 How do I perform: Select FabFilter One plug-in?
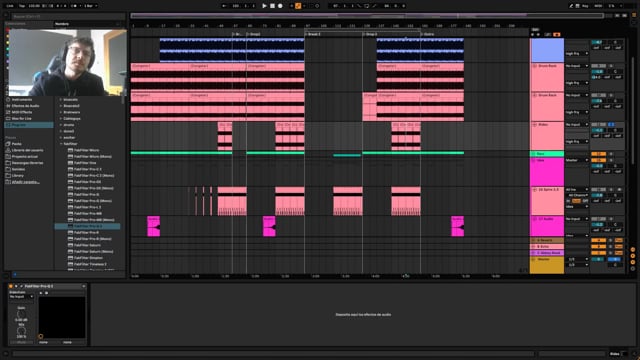coord(85,163)
